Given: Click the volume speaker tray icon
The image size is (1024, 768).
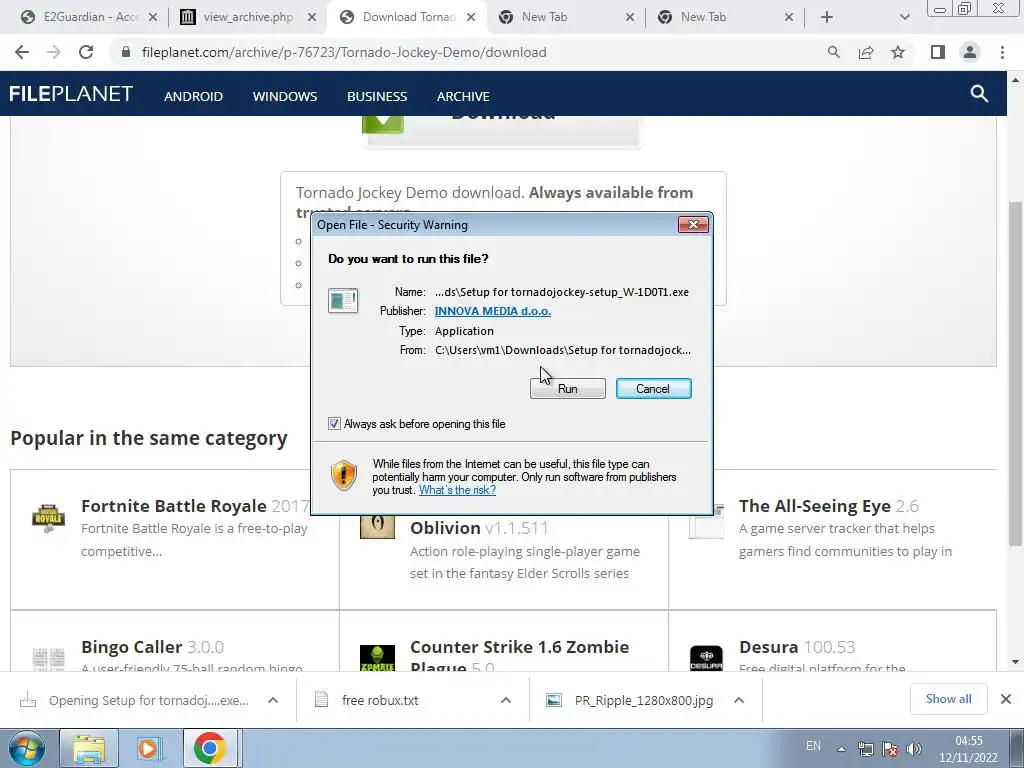Looking at the screenshot, I should point(914,749).
